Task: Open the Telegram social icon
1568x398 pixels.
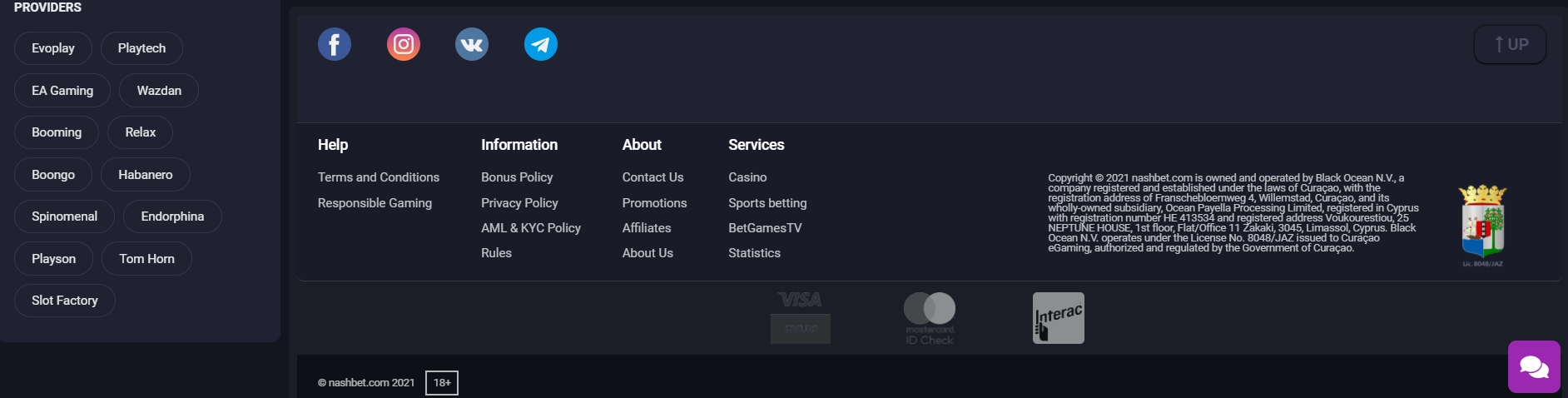Action: [541, 44]
